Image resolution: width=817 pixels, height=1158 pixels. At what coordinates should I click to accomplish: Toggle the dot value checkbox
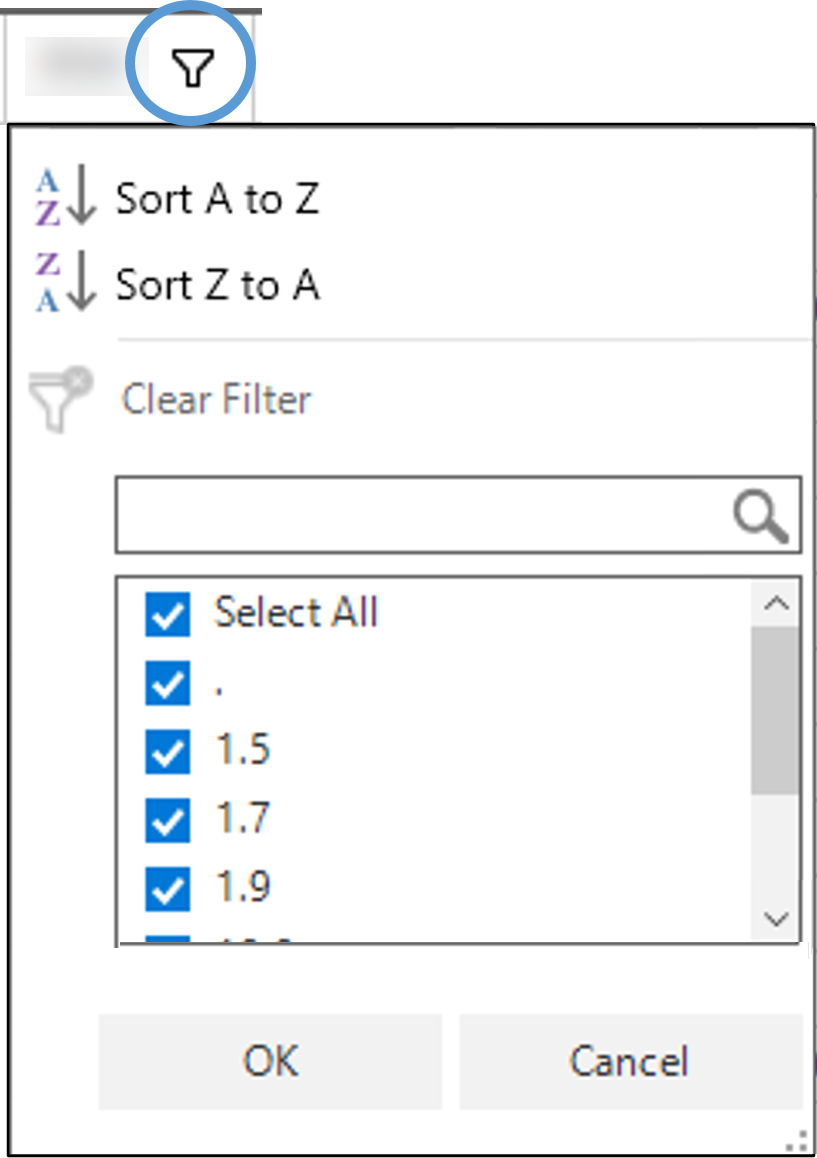pyautogui.click(x=167, y=683)
